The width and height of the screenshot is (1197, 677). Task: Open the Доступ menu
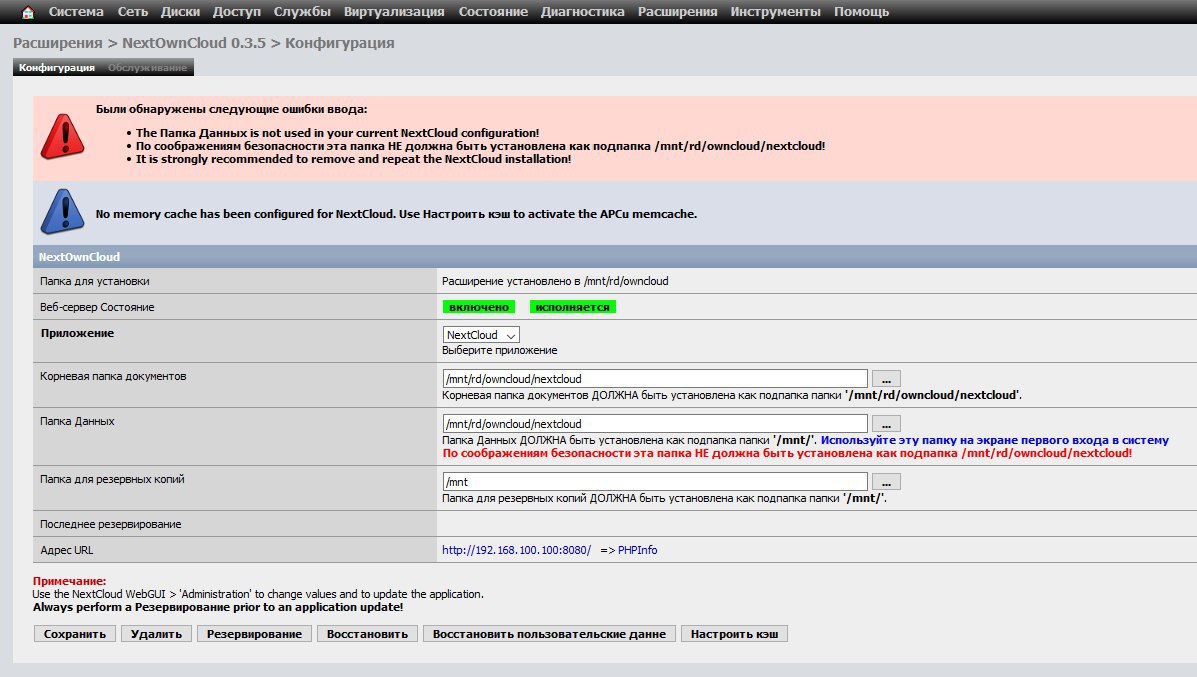click(x=237, y=11)
